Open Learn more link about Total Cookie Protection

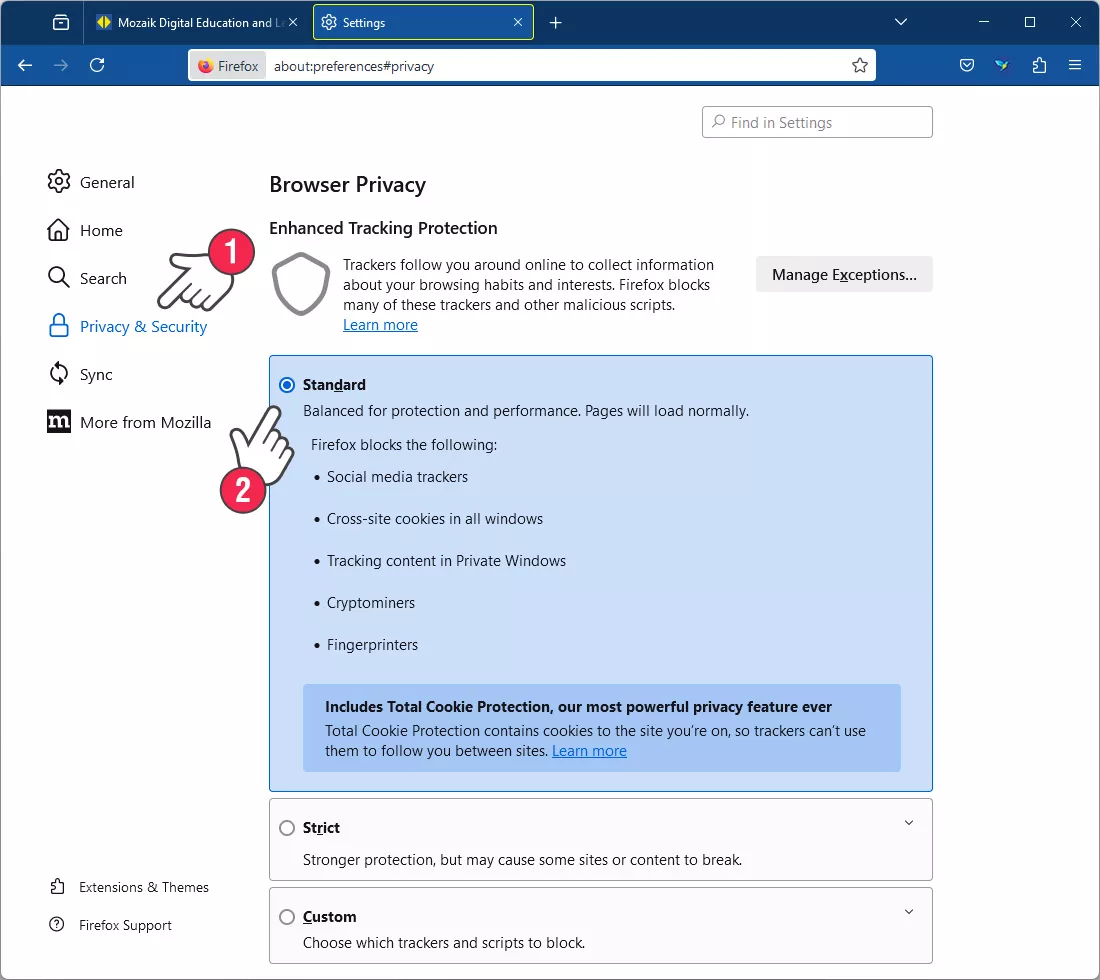point(589,751)
